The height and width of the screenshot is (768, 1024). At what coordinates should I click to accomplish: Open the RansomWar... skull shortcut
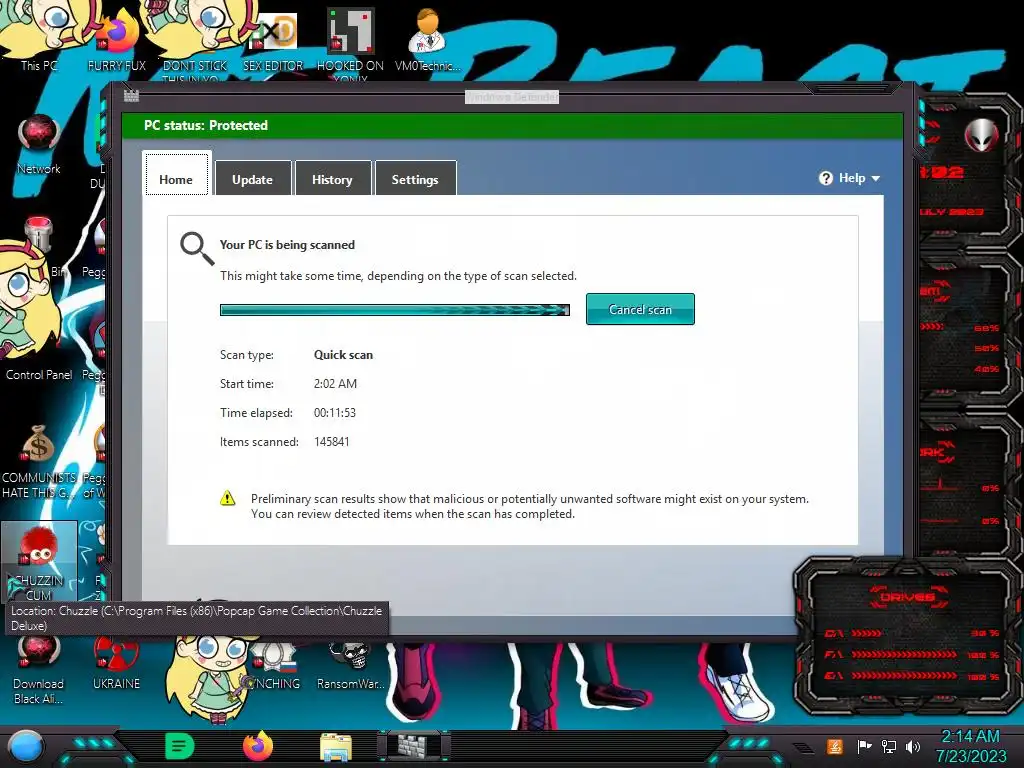[351, 665]
